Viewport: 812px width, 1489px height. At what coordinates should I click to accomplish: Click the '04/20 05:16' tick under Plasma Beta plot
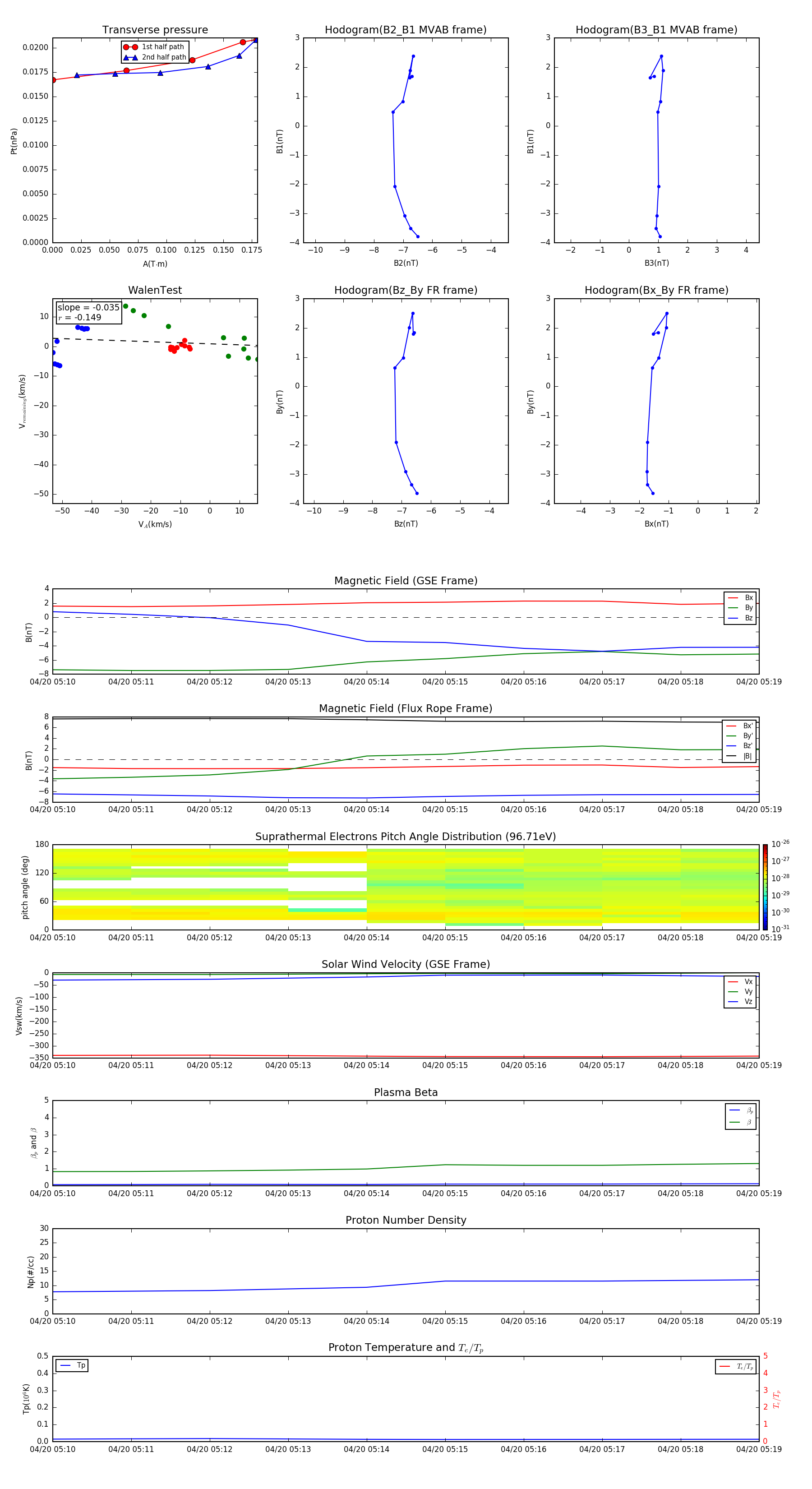tap(524, 1193)
